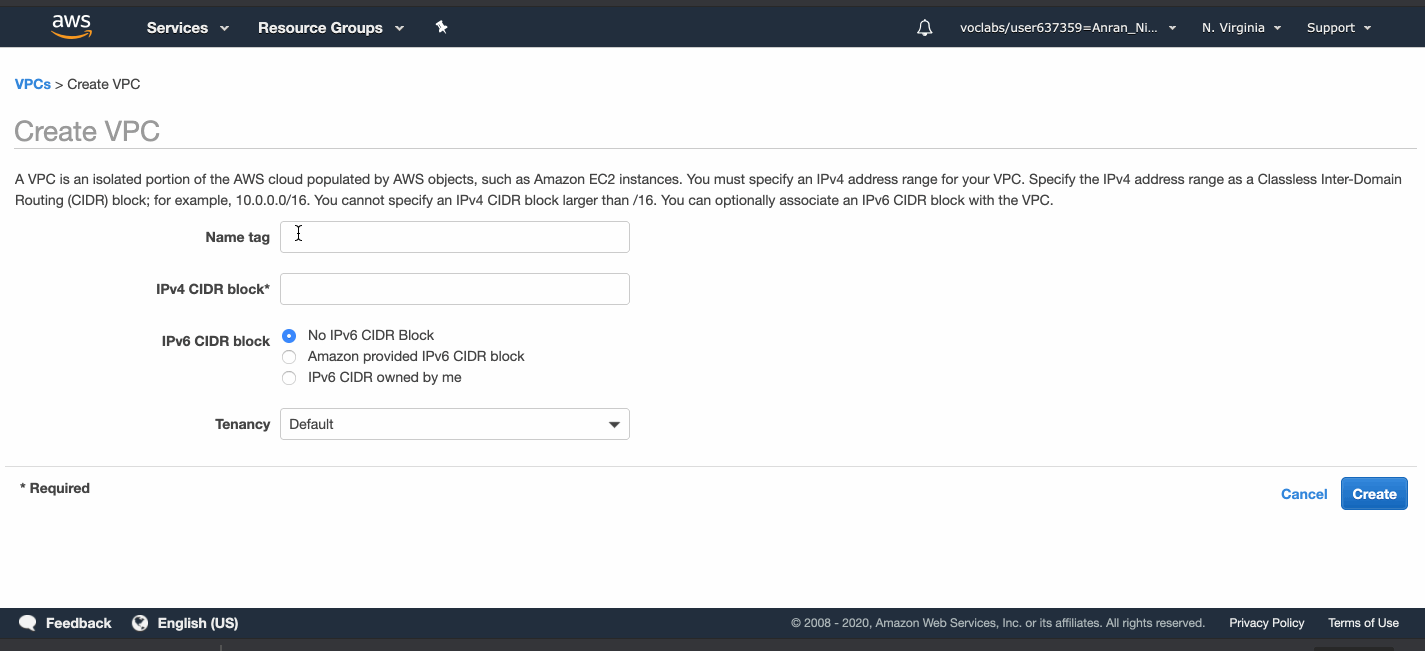Screen dimensions: 1425x651
Task: Open the Resource Groups menu
Action: [330, 28]
